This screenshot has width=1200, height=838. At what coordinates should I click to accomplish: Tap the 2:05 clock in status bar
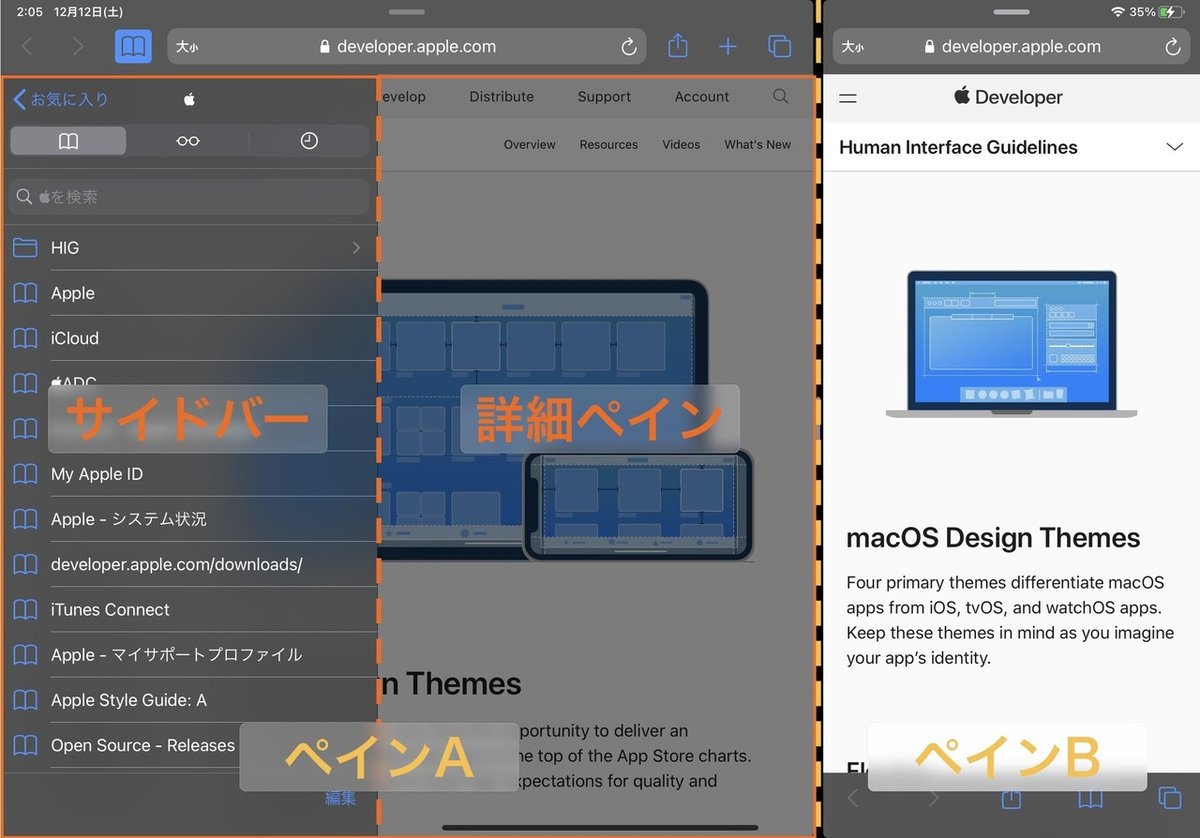[x=30, y=12]
